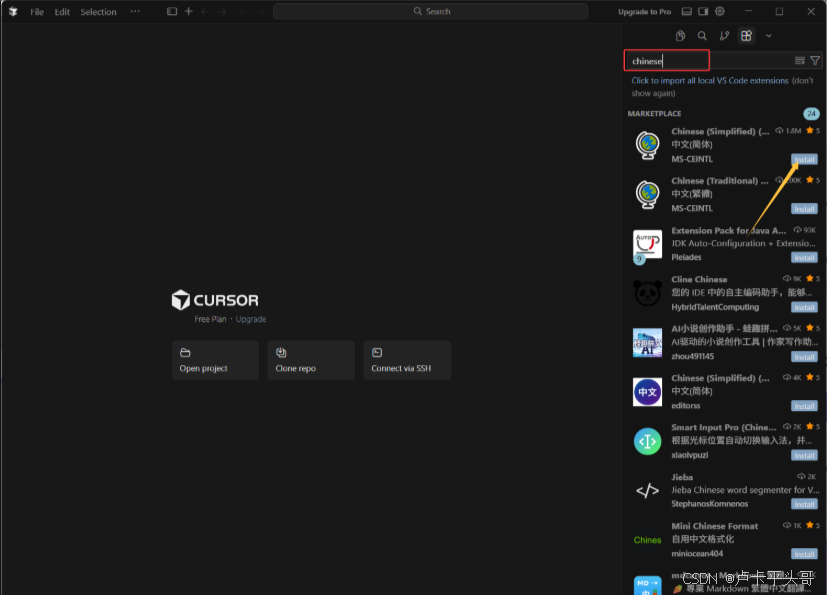Click the large CURSOR logo on welcome screen
This screenshot has height=595, width=827.
[215, 300]
